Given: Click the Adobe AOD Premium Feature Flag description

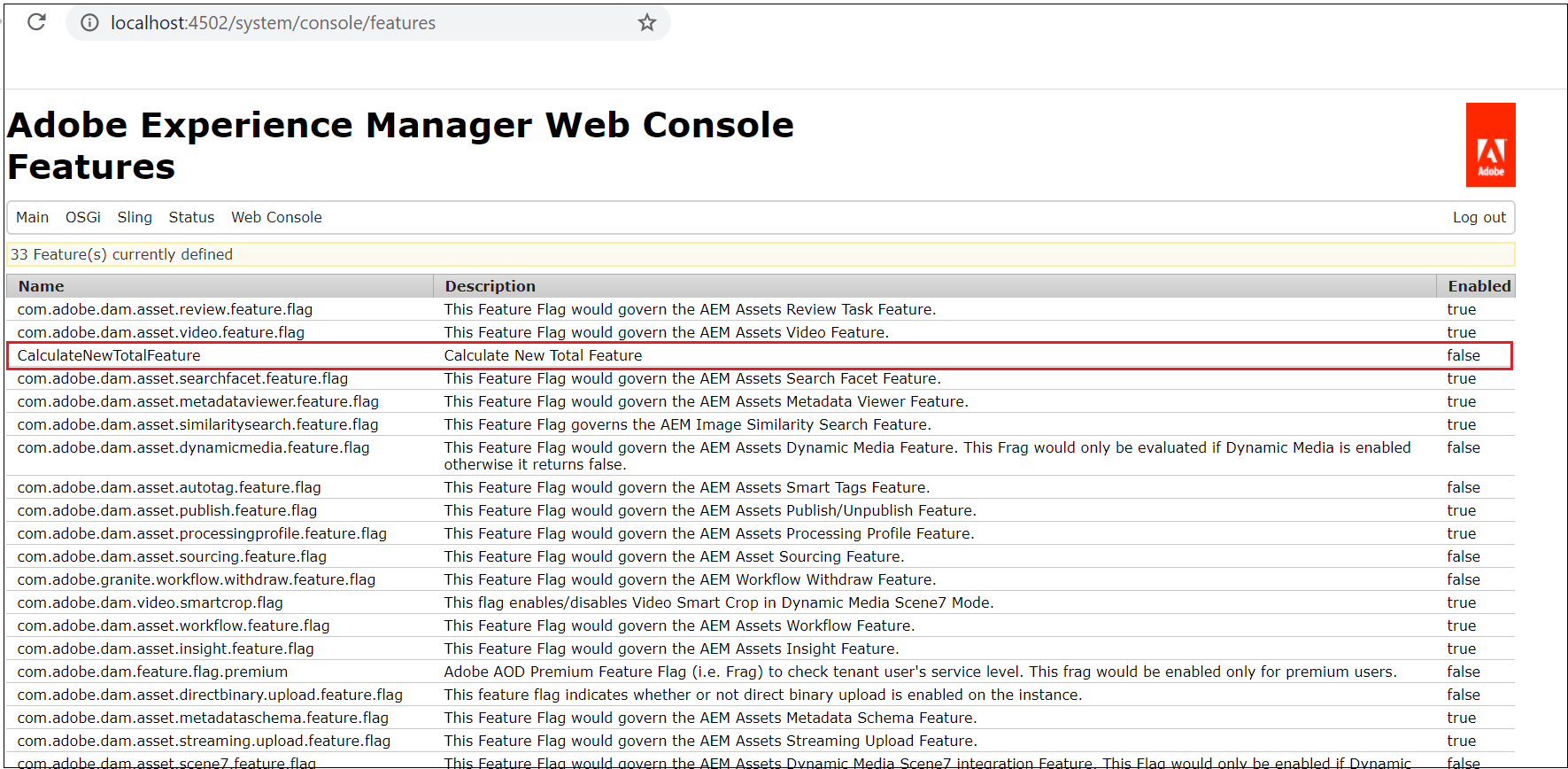Looking at the screenshot, I should point(921,672).
